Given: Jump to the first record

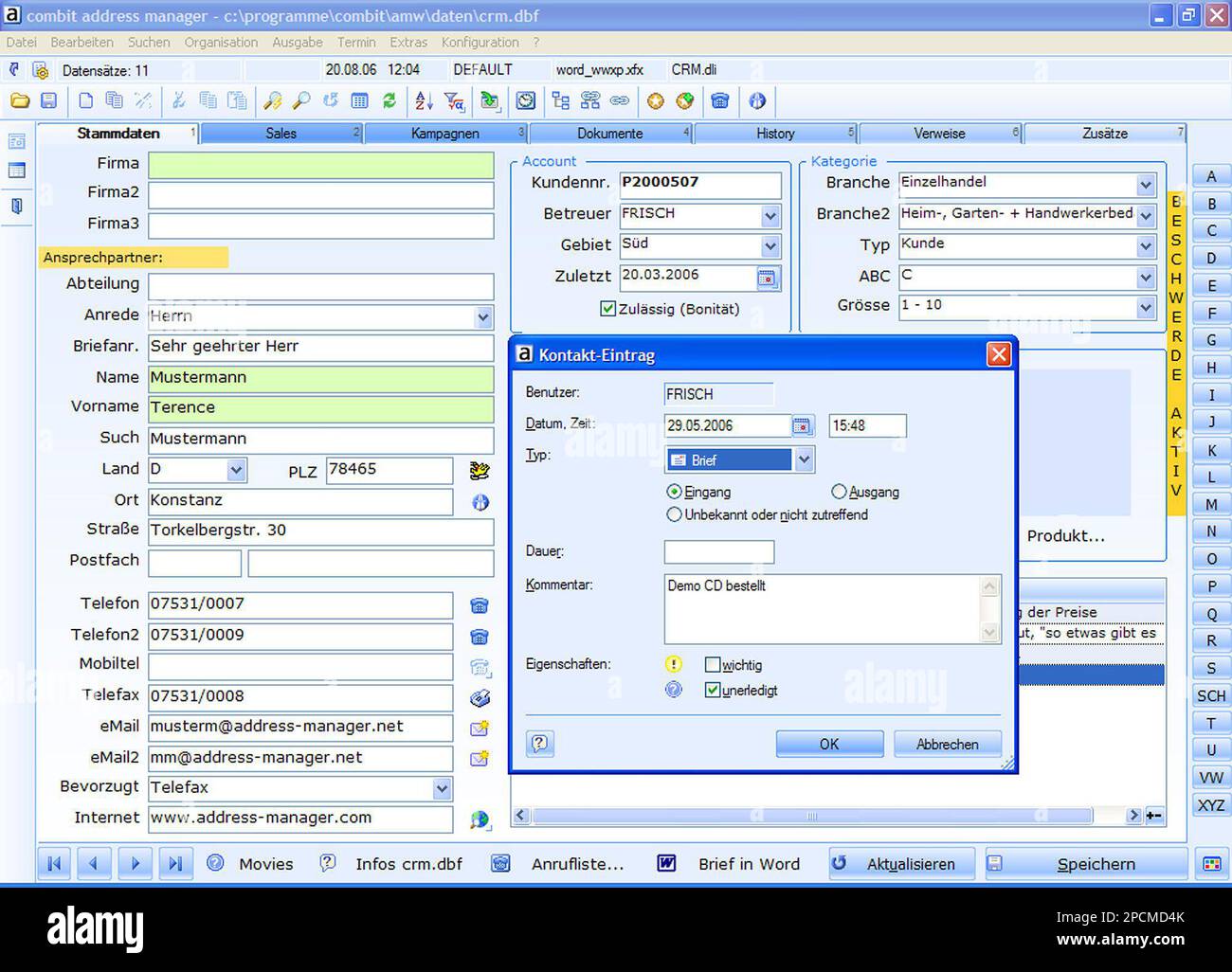Looking at the screenshot, I should coord(54,863).
